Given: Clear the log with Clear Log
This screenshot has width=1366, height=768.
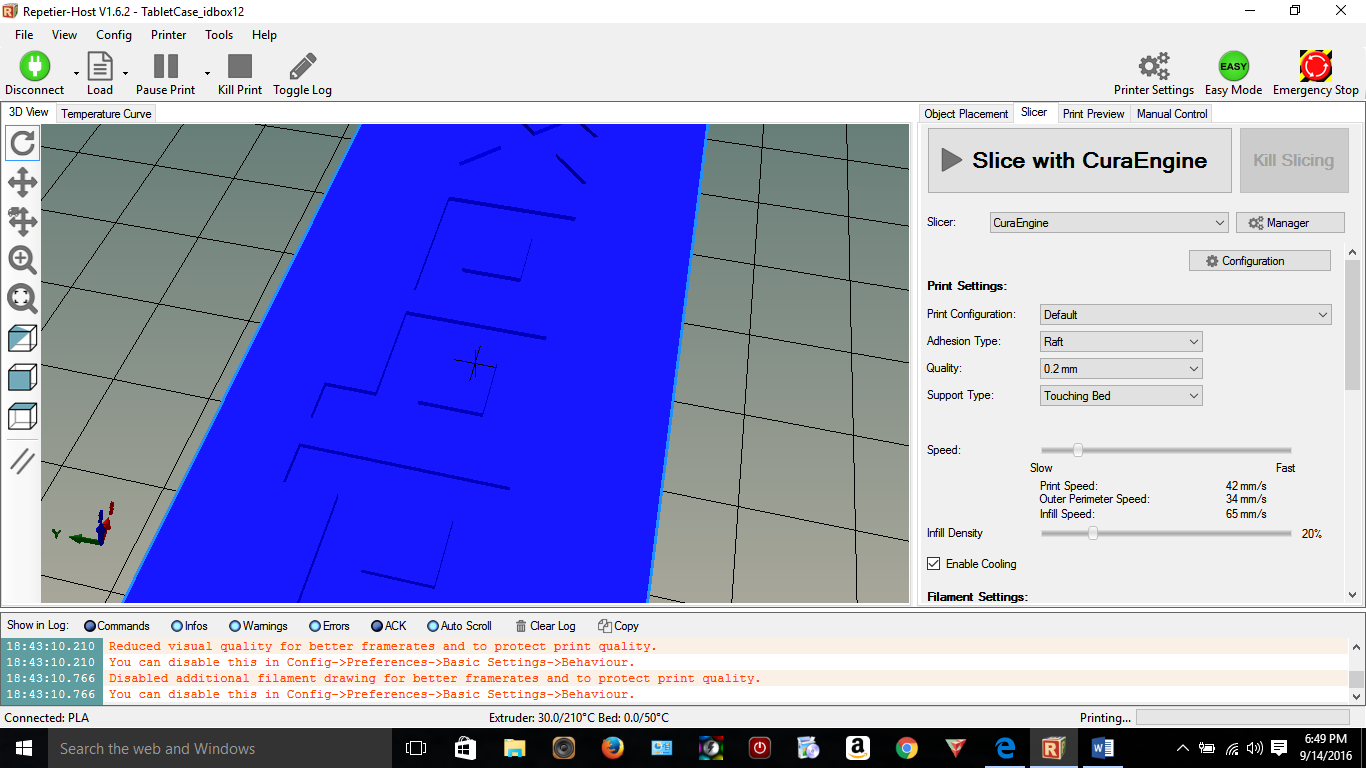Looking at the screenshot, I should pyautogui.click(x=546, y=626).
